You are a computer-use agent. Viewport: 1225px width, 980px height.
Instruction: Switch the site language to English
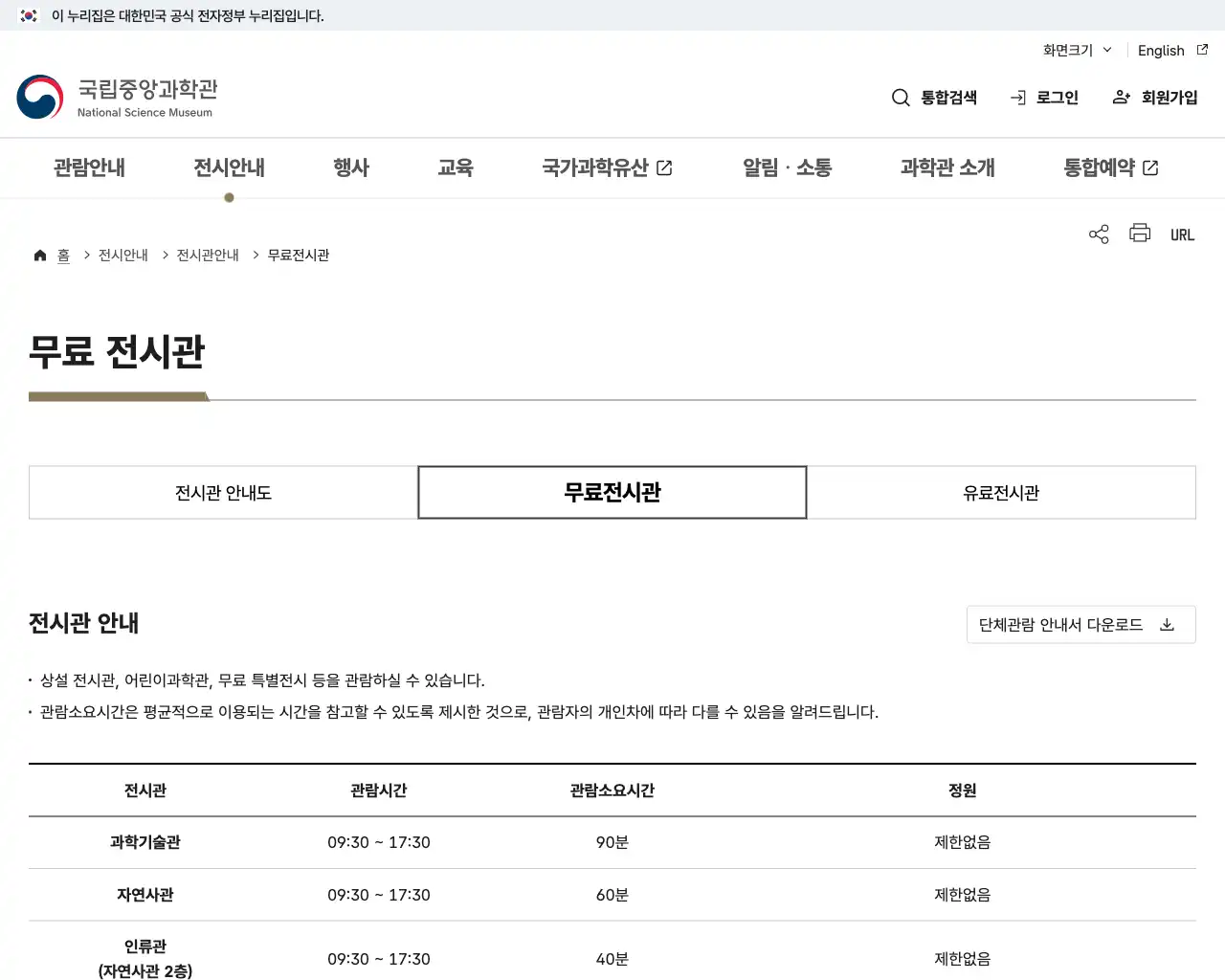coord(1160,51)
